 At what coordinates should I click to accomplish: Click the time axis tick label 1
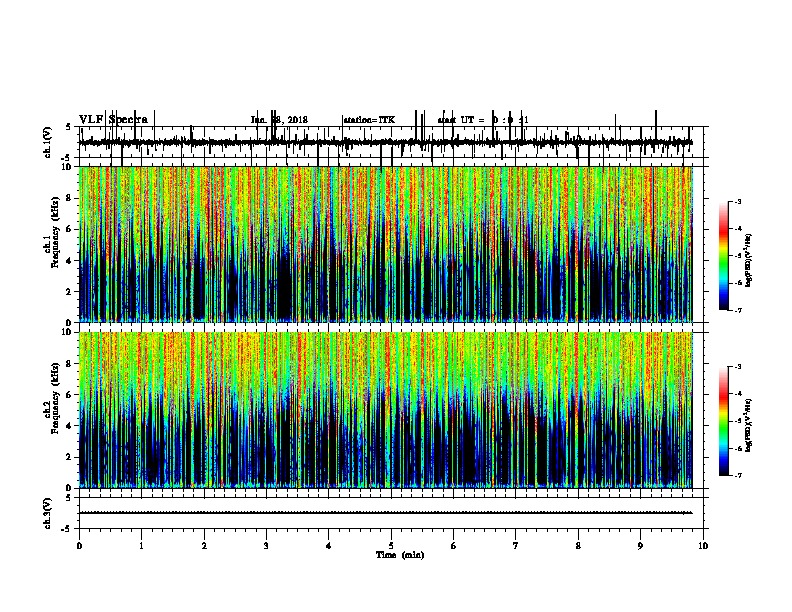click(141, 546)
